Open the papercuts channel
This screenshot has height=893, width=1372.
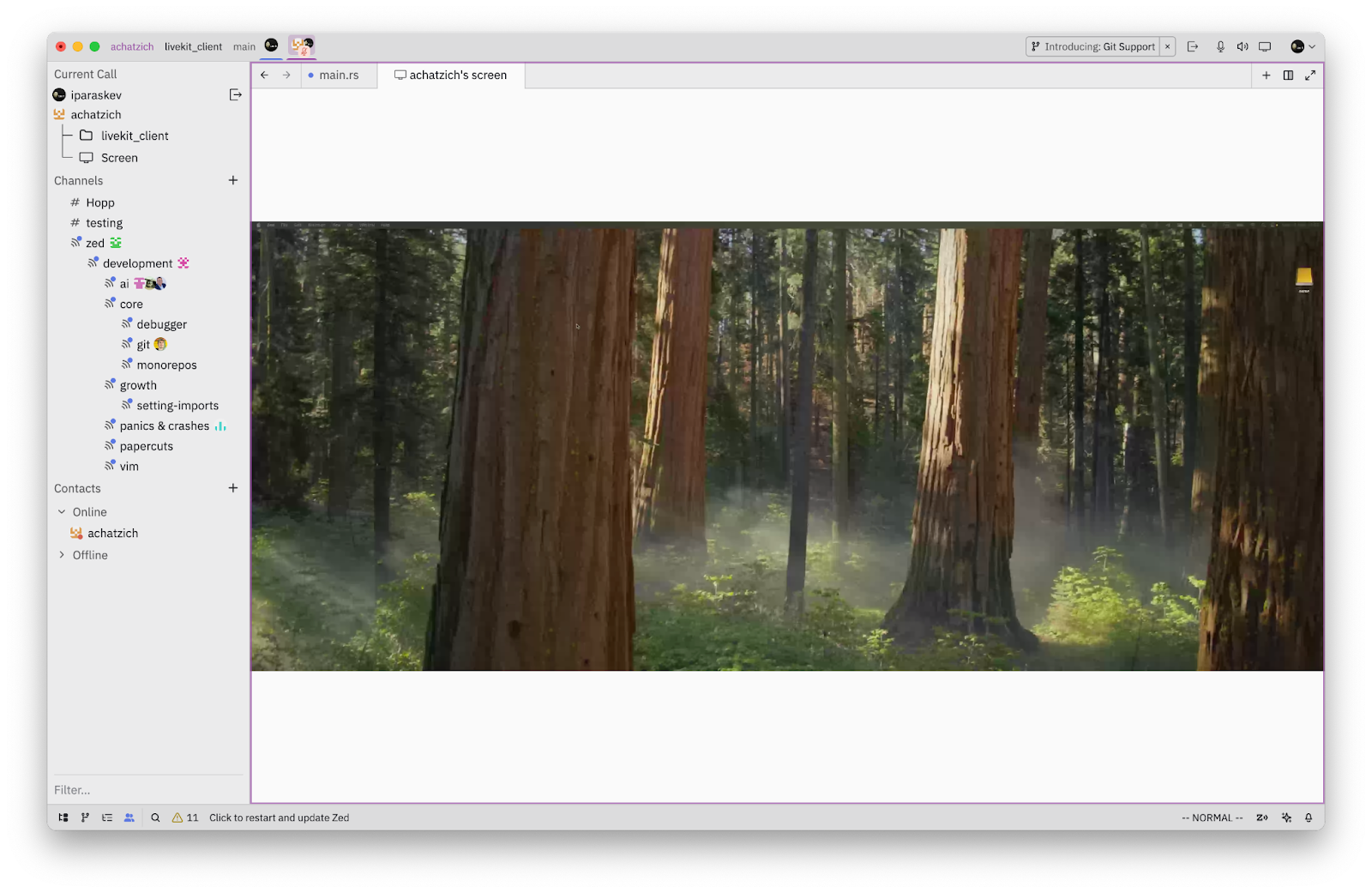pyautogui.click(x=147, y=446)
